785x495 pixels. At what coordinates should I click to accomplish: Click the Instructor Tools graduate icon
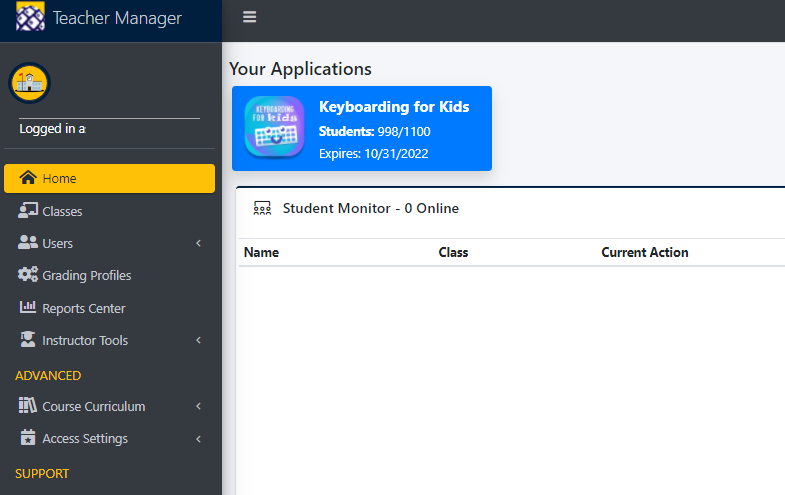[28, 340]
